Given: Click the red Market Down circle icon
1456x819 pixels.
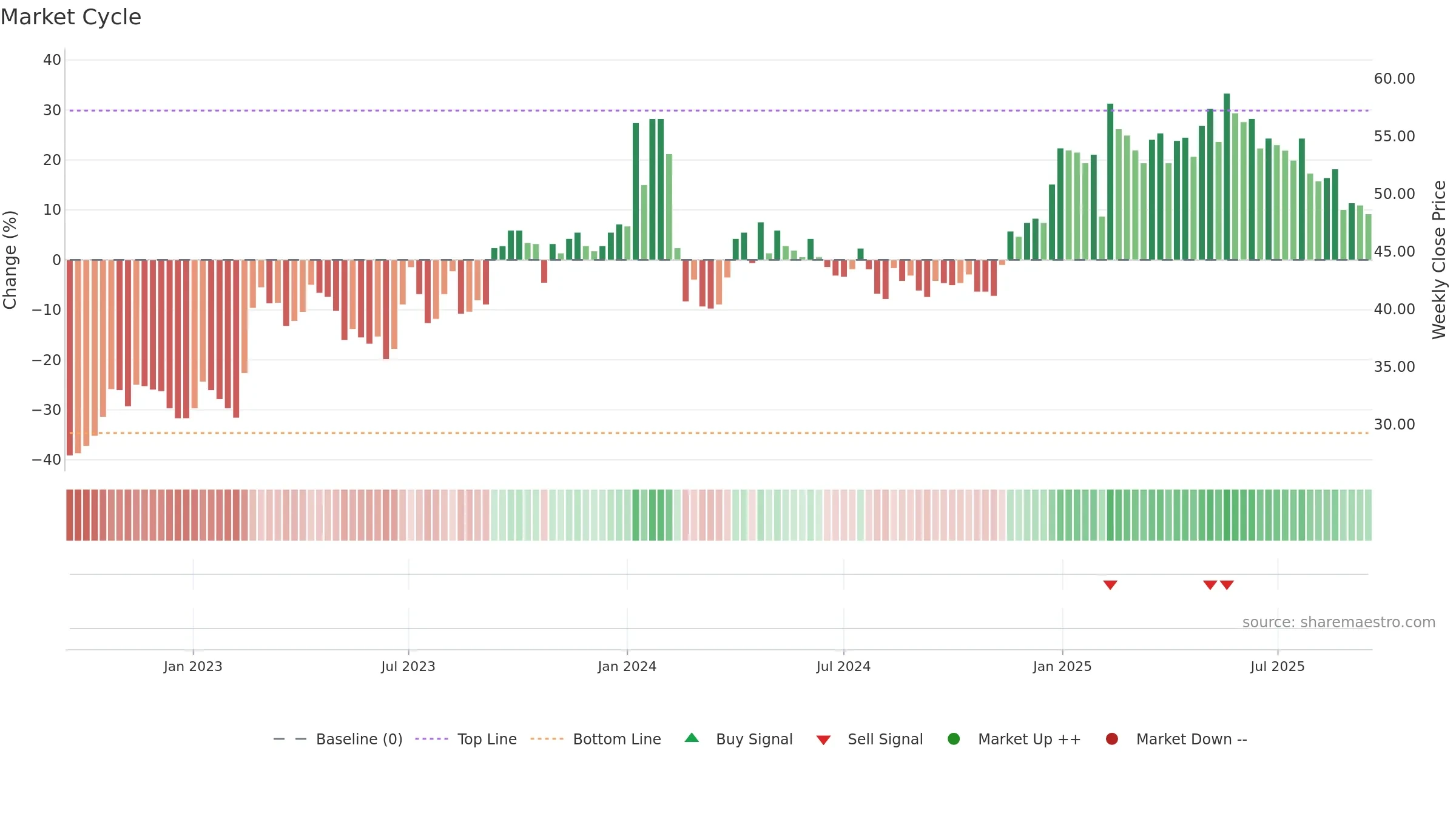Looking at the screenshot, I should pos(1112,739).
